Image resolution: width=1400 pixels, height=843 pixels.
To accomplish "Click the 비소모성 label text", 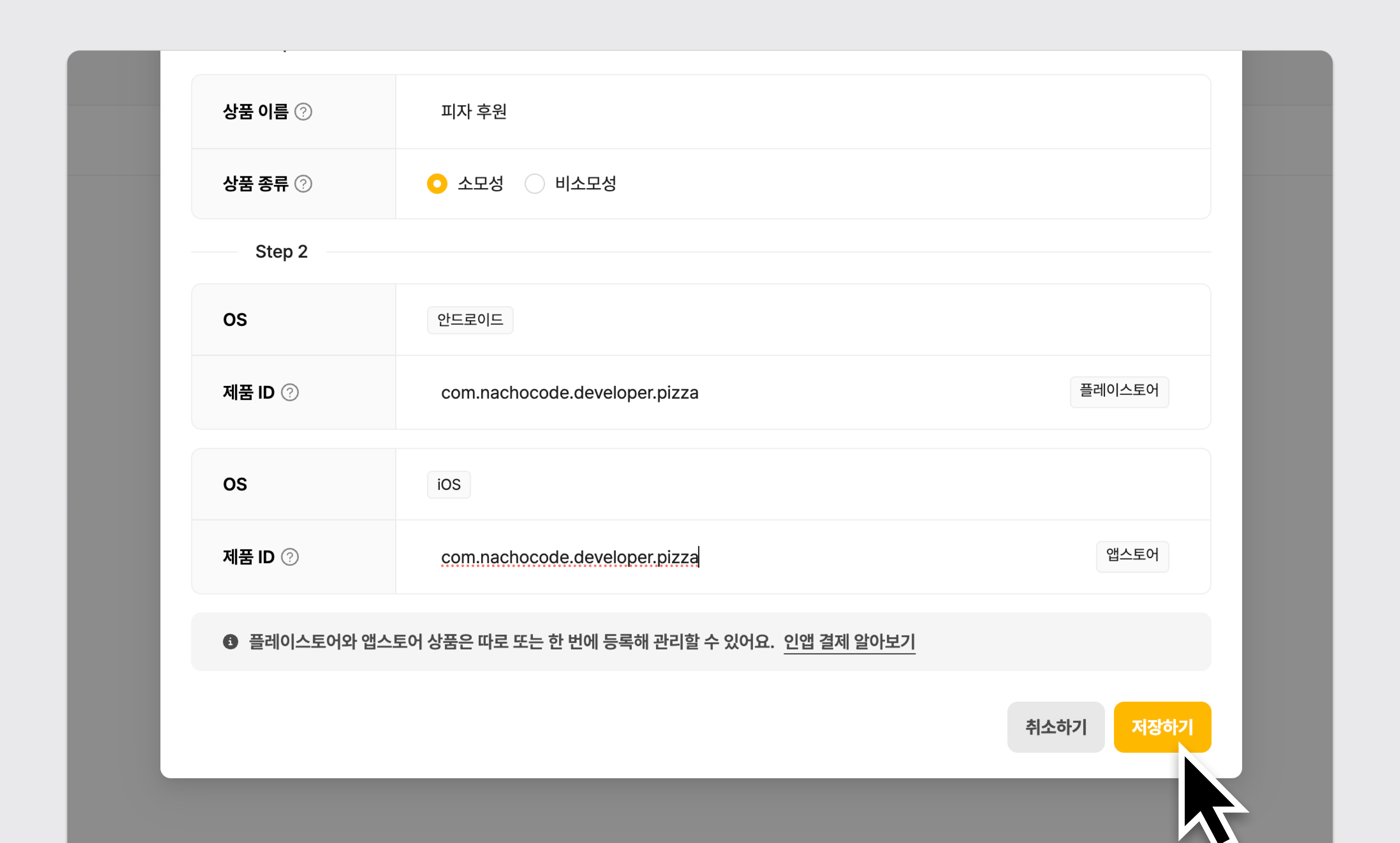I will 585,183.
